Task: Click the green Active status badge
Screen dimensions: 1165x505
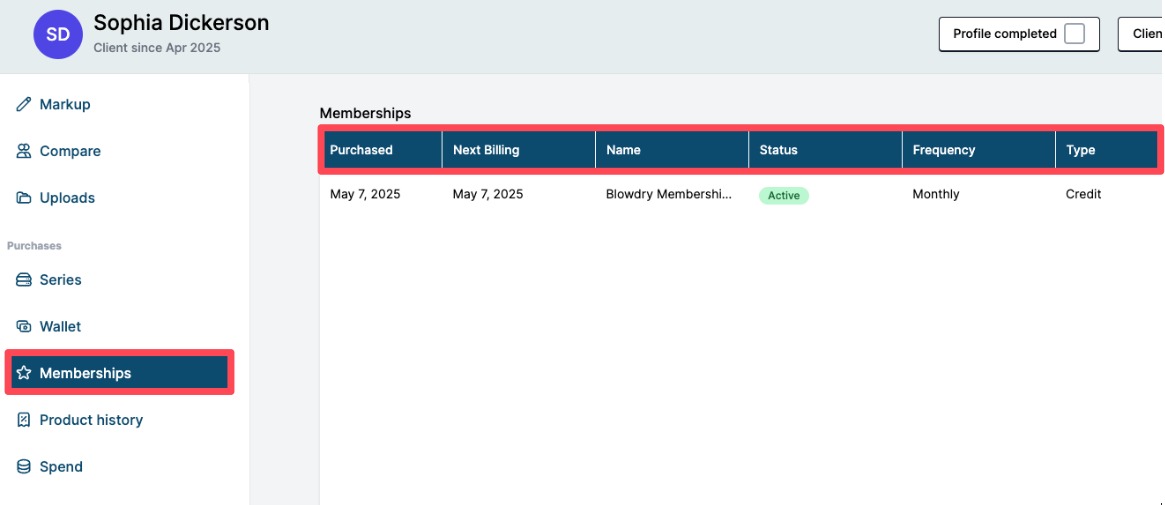Action: pos(783,196)
